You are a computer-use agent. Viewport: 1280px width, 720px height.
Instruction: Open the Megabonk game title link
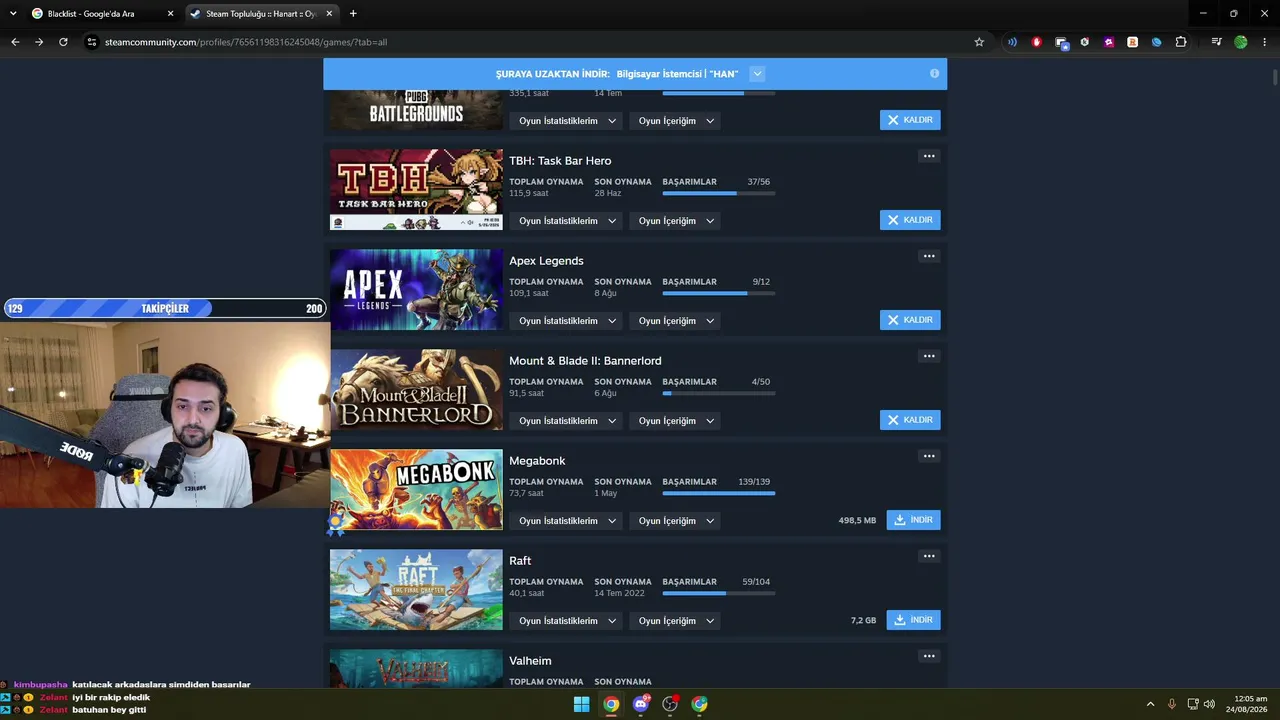(537, 461)
